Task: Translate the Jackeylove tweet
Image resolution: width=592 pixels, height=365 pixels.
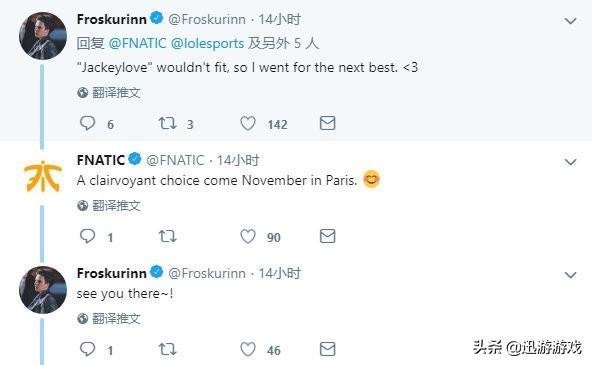Action: click(109, 93)
